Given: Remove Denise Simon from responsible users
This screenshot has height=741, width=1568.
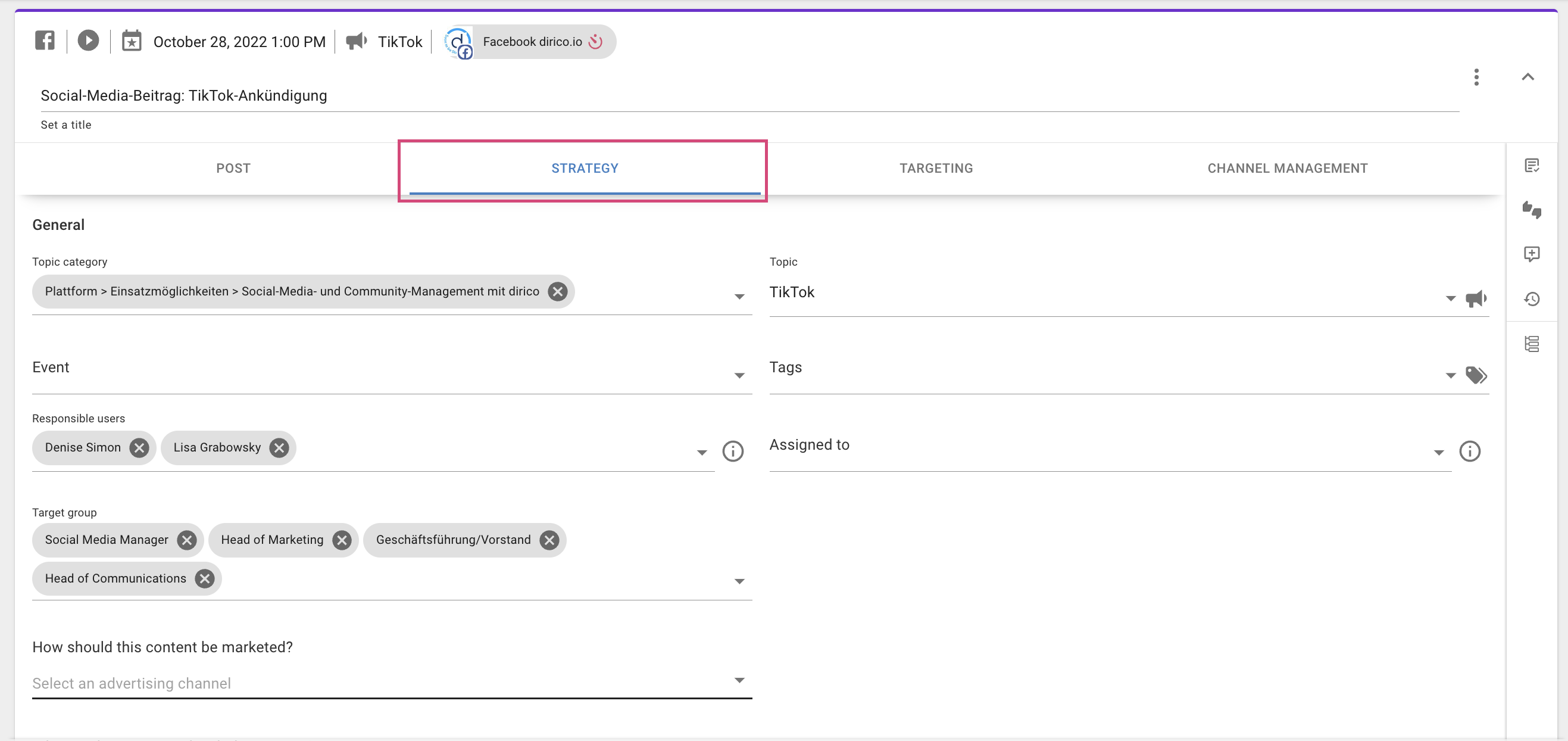Looking at the screenshot, I should click(139, 447).
